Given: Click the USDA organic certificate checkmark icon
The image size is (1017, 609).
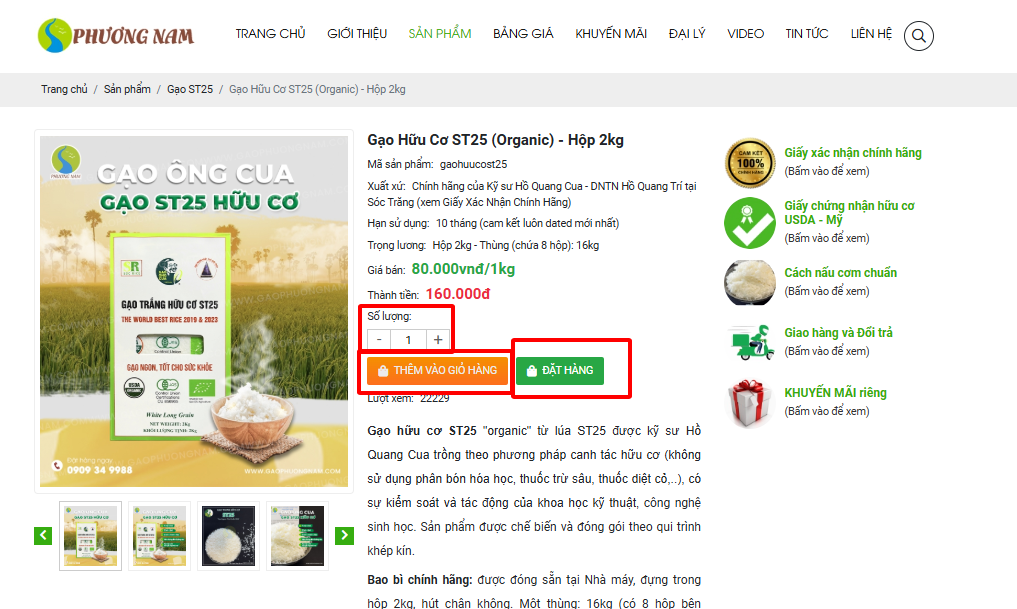Looking at the screenshot, I should tap(750, 223).
